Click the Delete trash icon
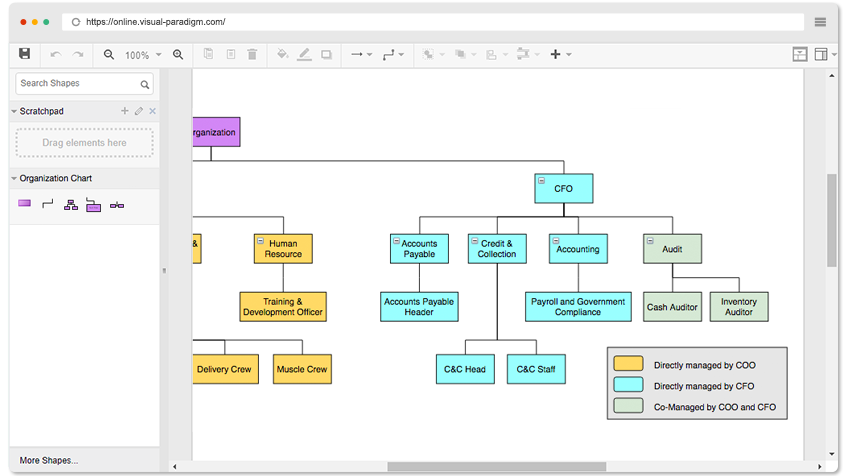Screen dimensions: 848x476 252,54
